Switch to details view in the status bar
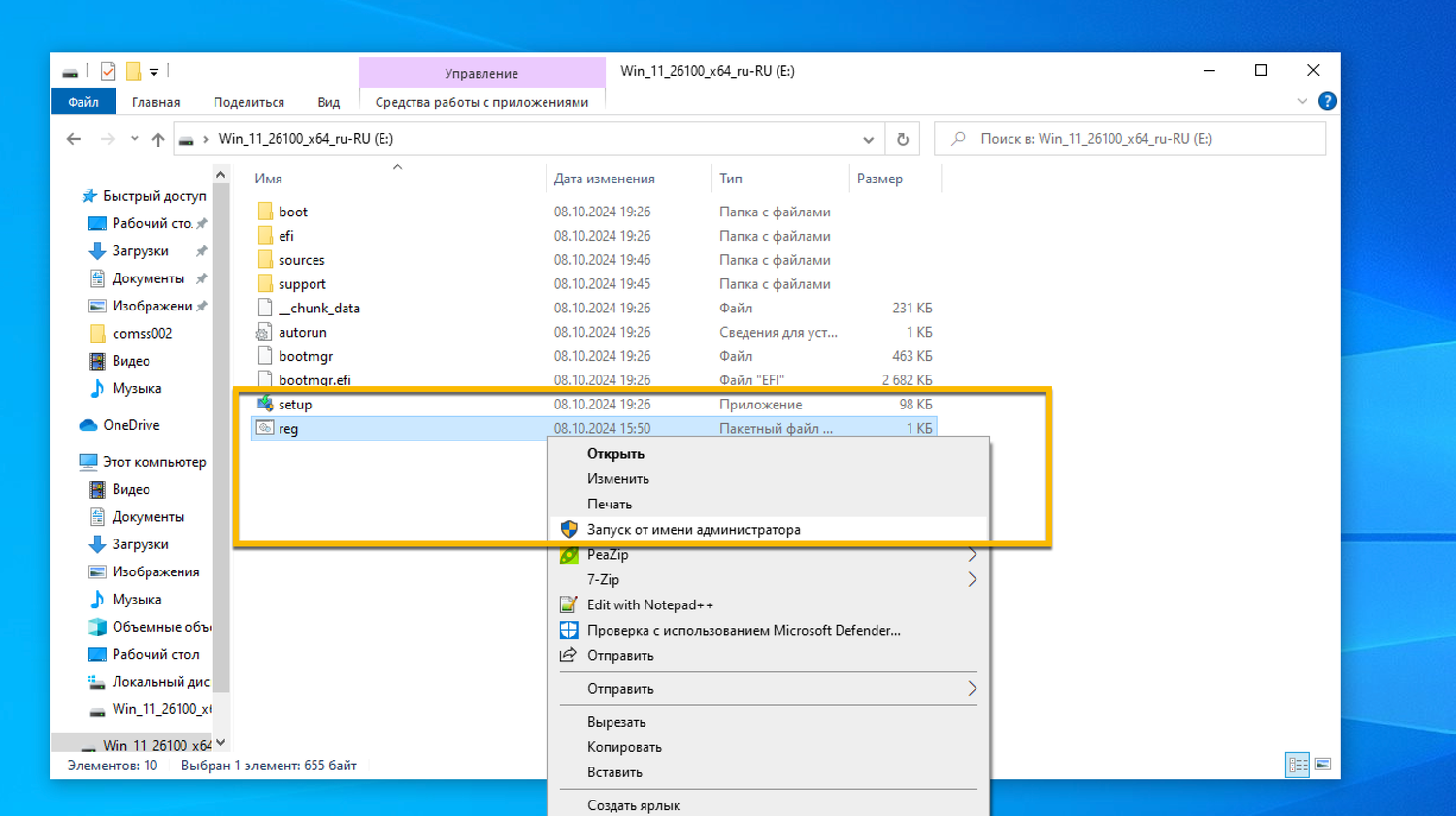1456x816 pixels. coord(1298,765)
